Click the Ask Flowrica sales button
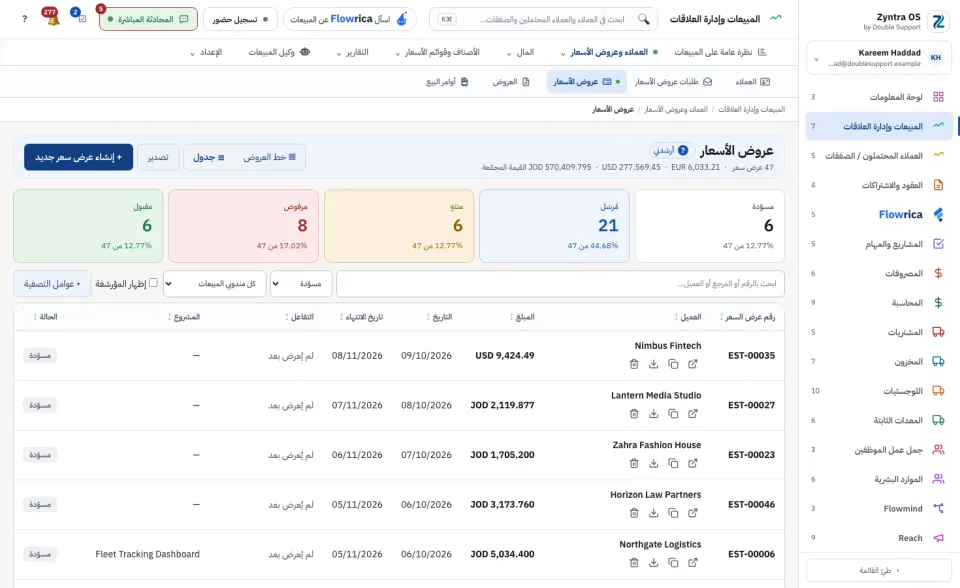This screenshot has height=588, width=960. click(350, 19)
